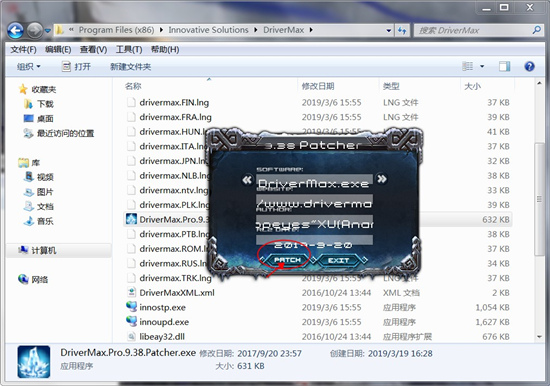Screen dimensions: 550x386
Task: Click the refresh button beside address bar
Action: click(x=402, y=31)
